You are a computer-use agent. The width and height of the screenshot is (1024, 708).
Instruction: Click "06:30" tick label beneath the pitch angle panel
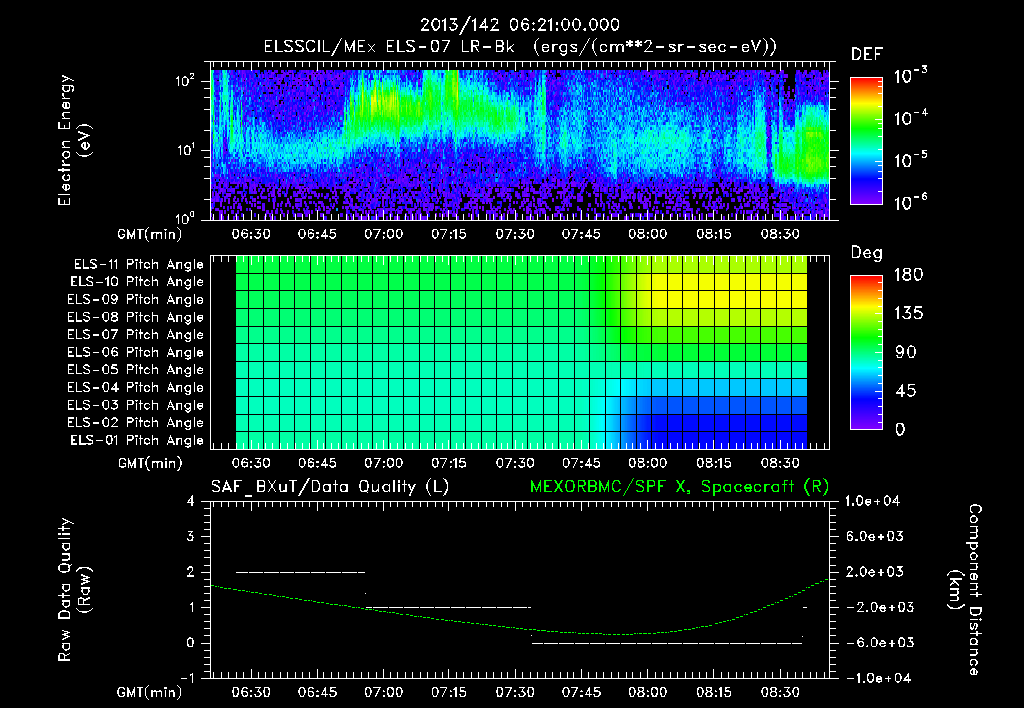click(251, 463)
